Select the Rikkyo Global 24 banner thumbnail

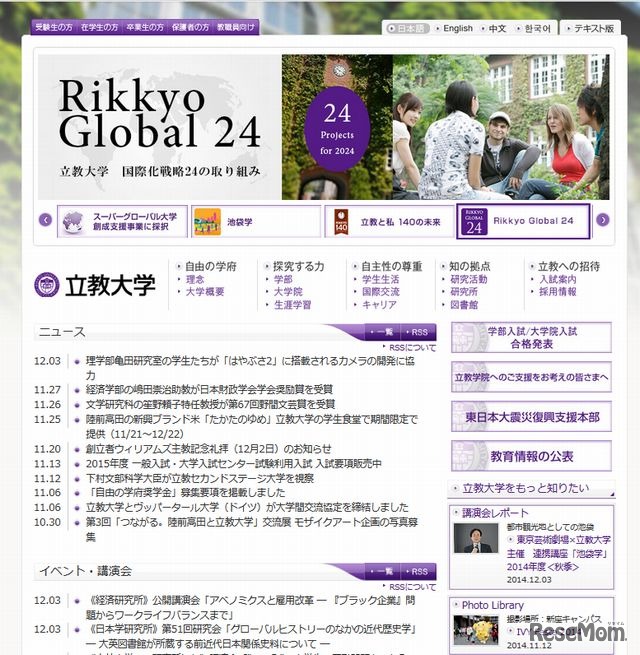pyautogui.click(x=523, y=221)
